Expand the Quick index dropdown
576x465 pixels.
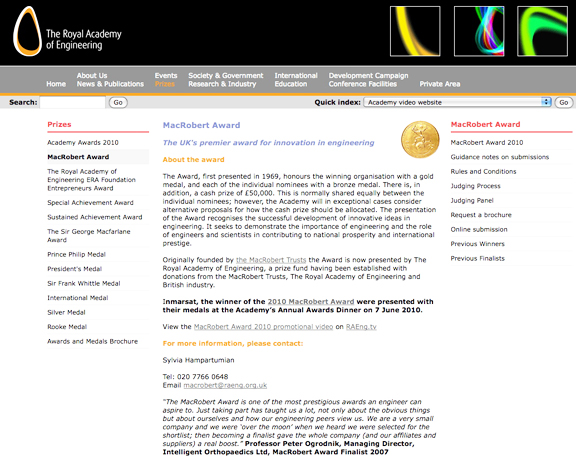(x=457, y=102)
